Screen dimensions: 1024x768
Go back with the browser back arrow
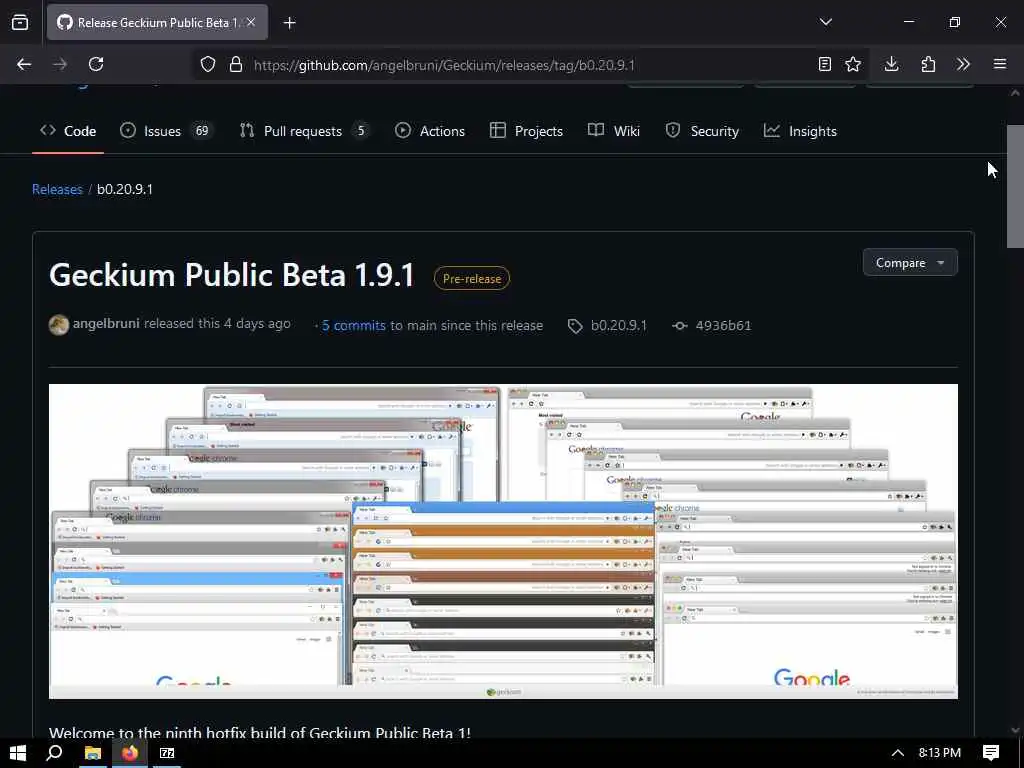[x=24, y=64]
